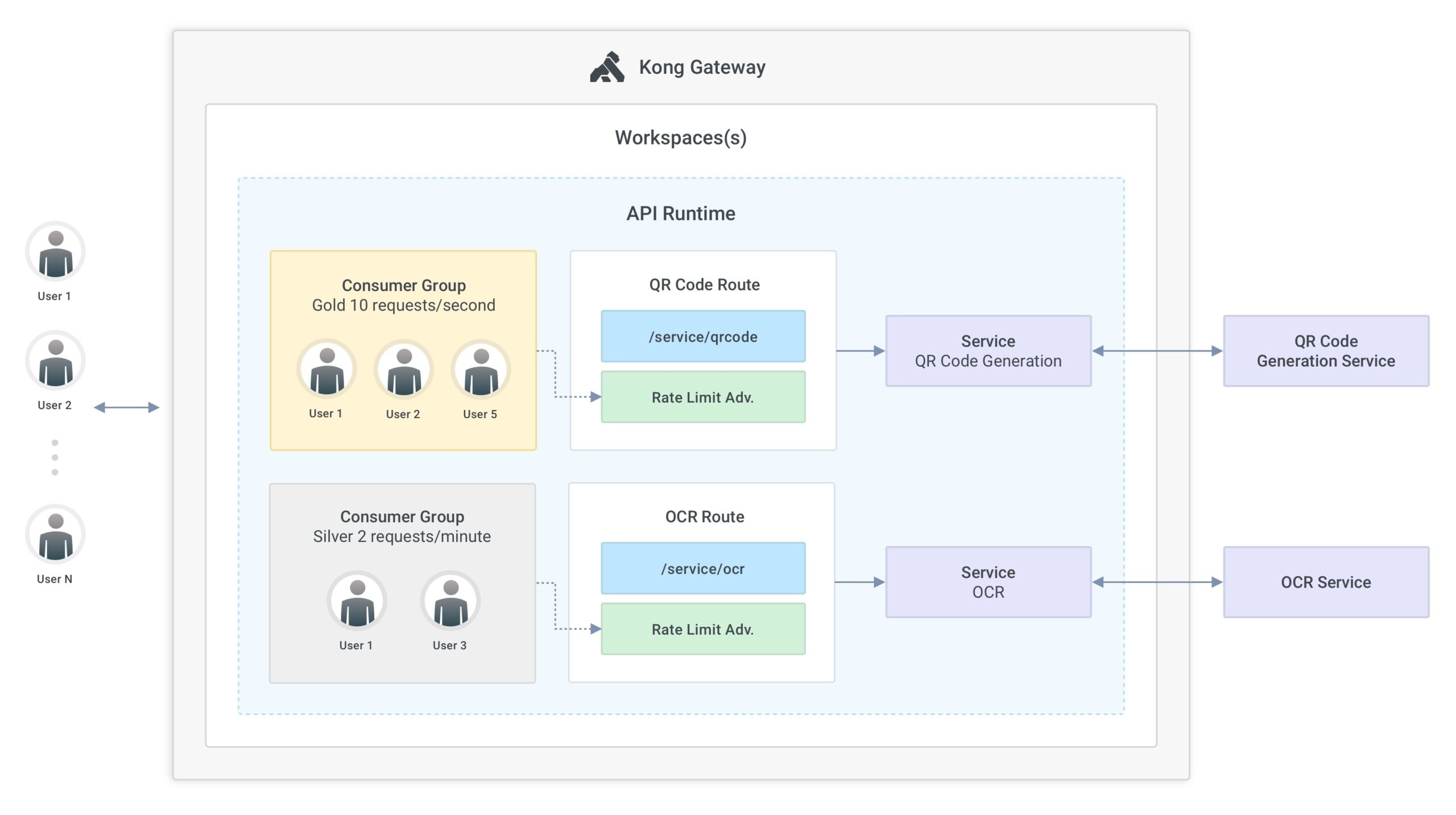Click the QR Code Generation Service box
The height and width of the screenshot is (815, 1456).
[1326, 351]
